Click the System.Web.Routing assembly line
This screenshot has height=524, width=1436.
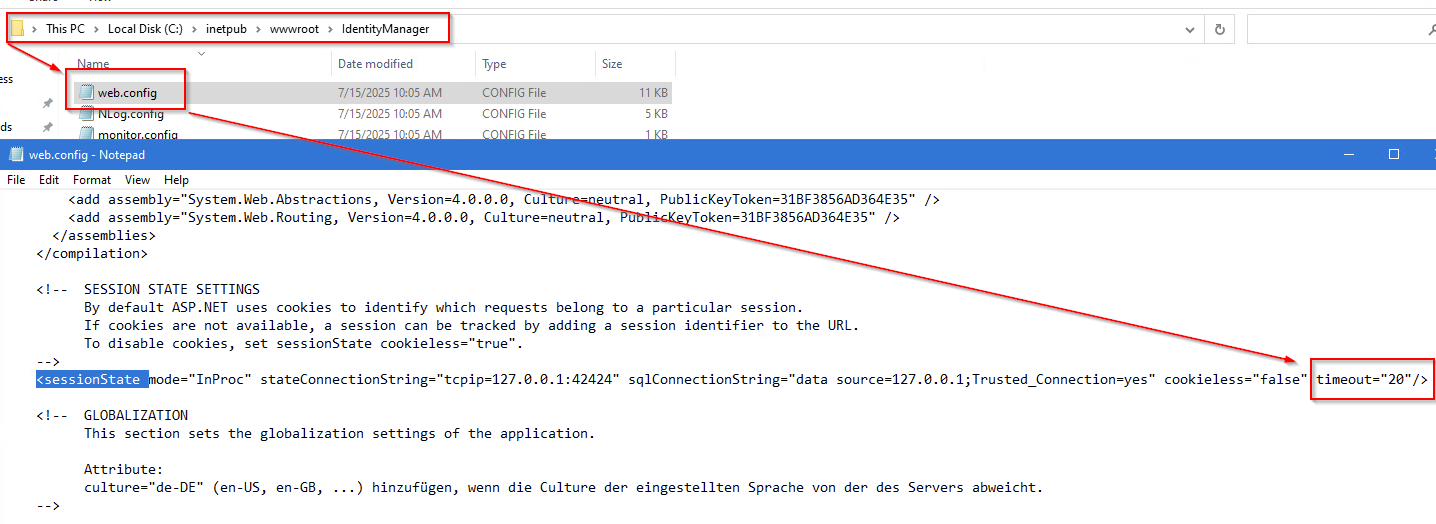484,217
